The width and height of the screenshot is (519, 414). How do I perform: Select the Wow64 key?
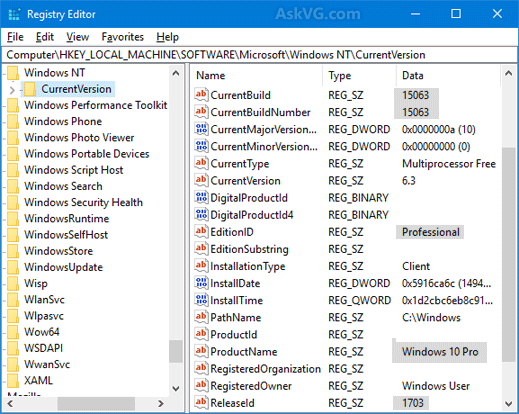click(x=42, y=332)
